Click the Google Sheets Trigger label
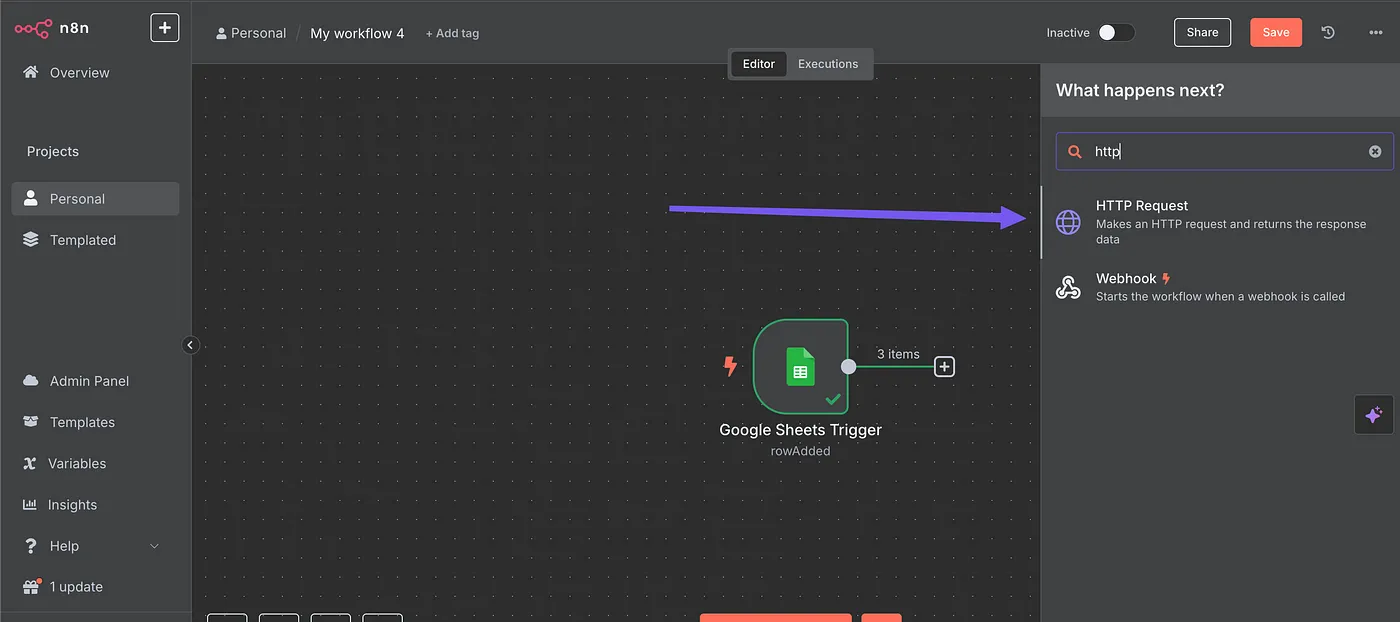This screenshot has height=622, width=1400. pos(800,430)
